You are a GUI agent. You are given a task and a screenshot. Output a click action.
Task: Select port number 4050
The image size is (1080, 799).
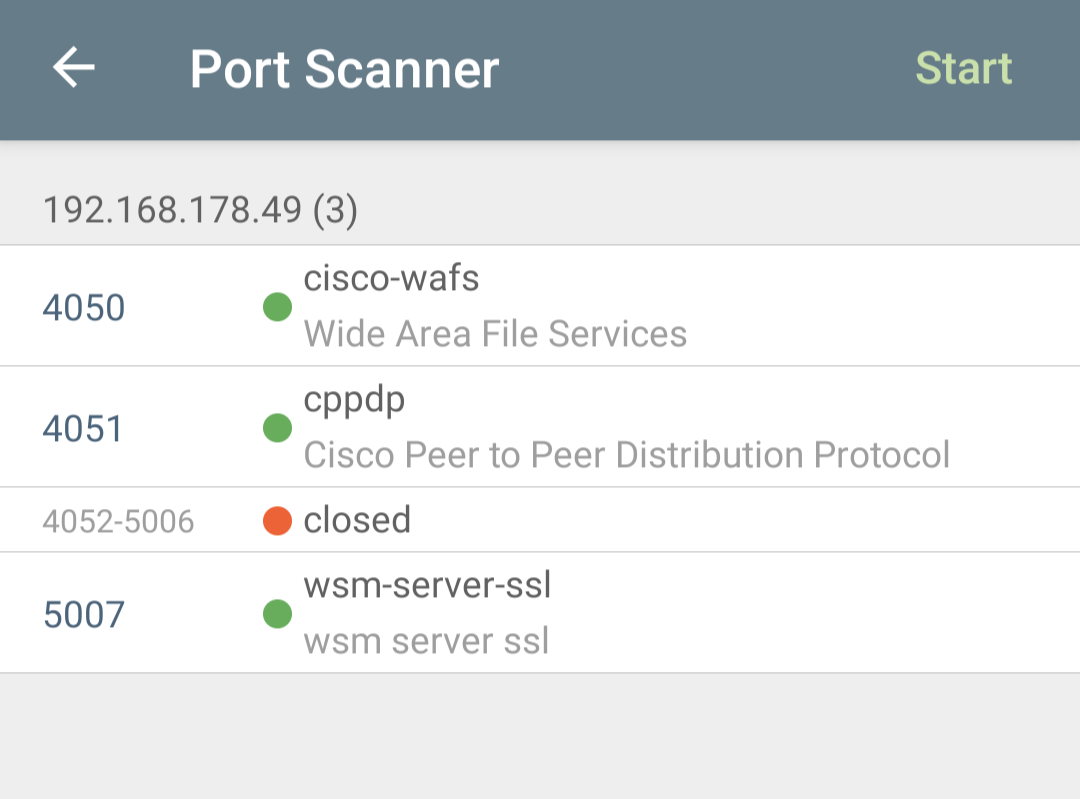[83, 307]
